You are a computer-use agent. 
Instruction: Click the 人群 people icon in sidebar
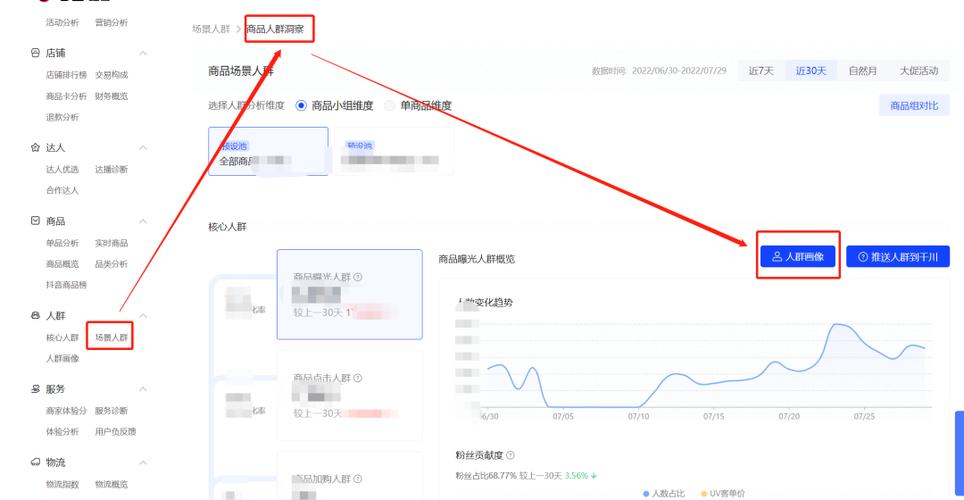[36, 315]
